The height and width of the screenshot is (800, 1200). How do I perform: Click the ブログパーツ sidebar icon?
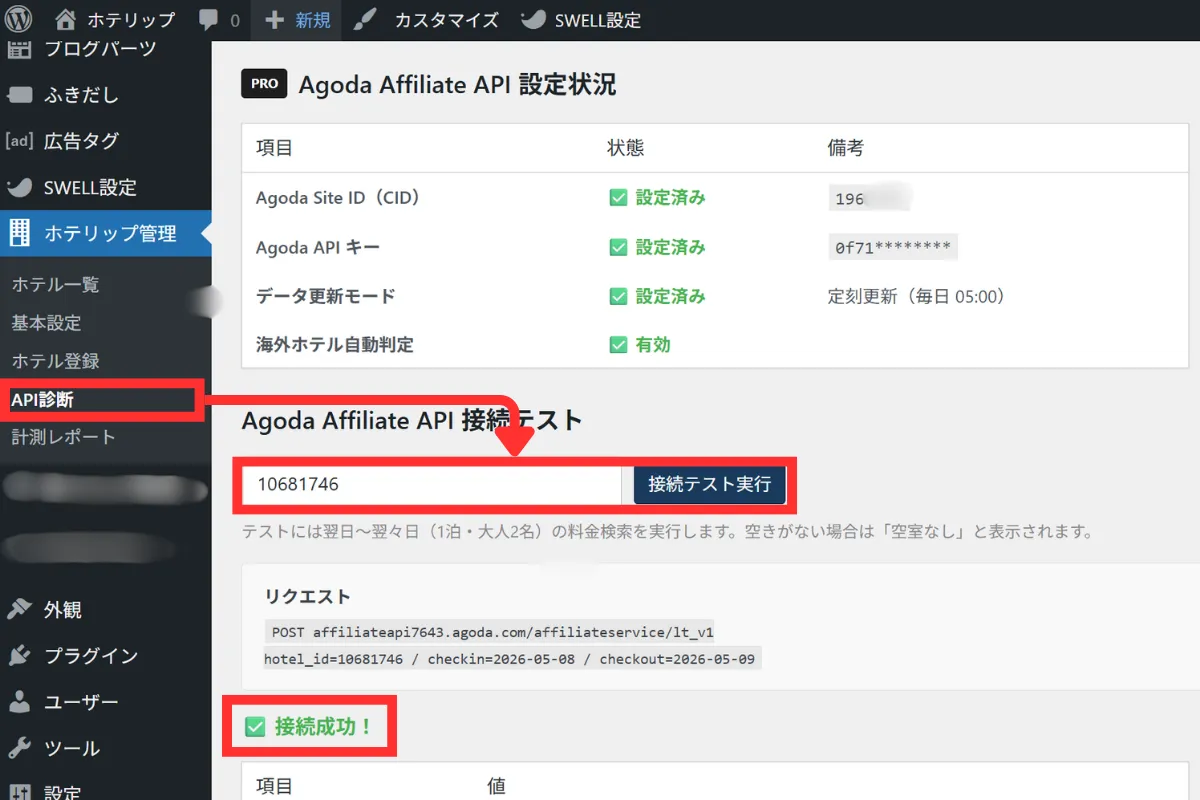20,48
